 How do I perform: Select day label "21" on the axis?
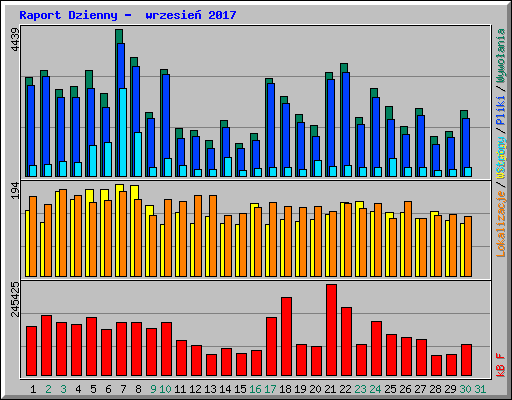330,389
